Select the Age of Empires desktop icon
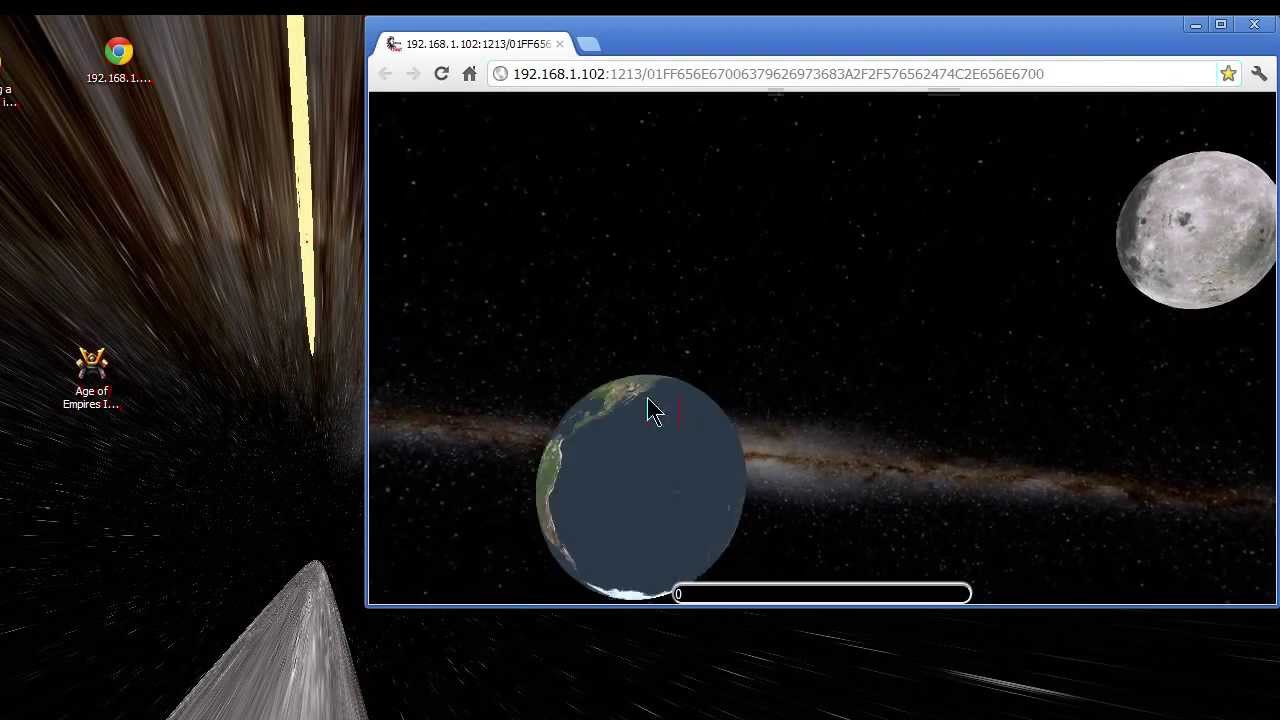Screen dimensions: 1280x720 tap(91, 379)
